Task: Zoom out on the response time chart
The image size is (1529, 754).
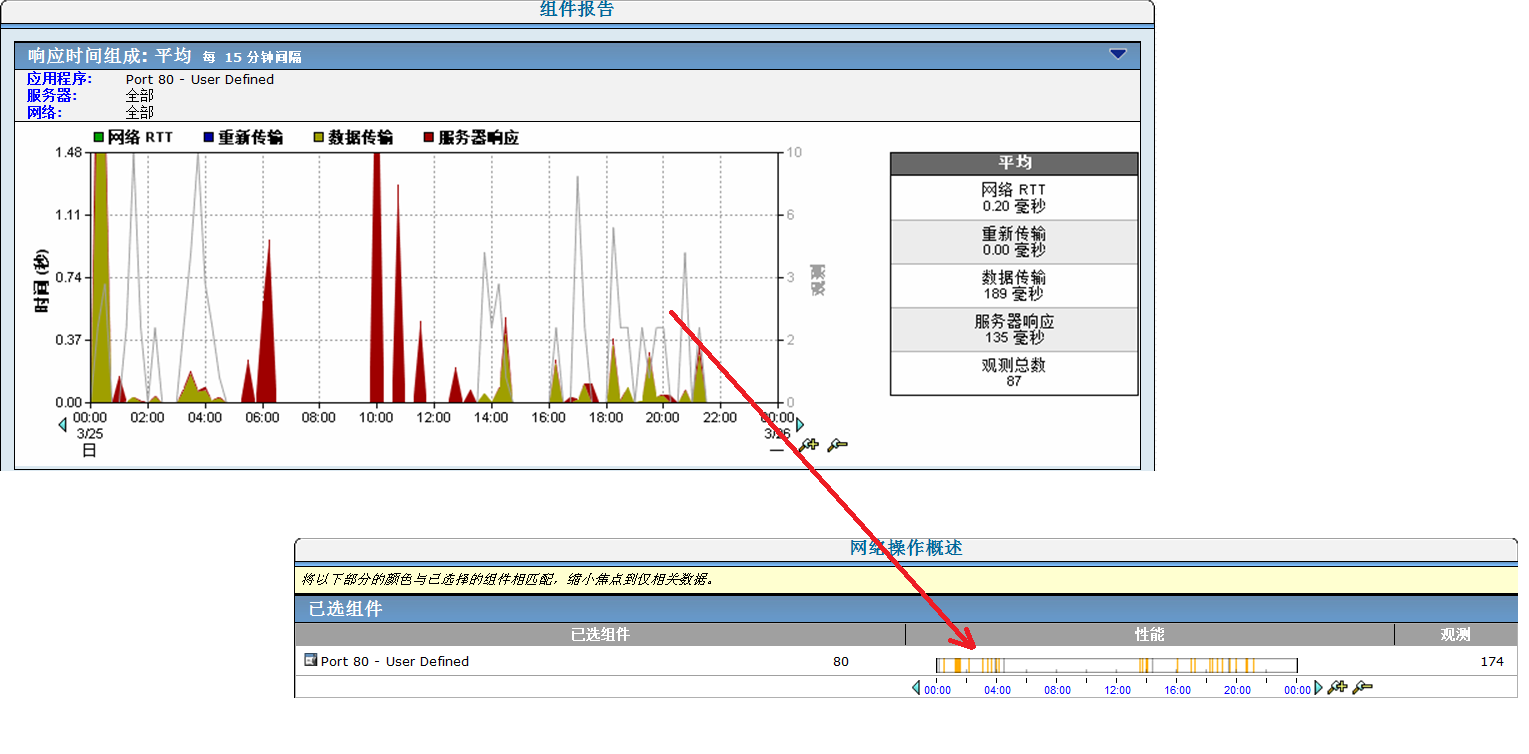Action: pos(837,445)
